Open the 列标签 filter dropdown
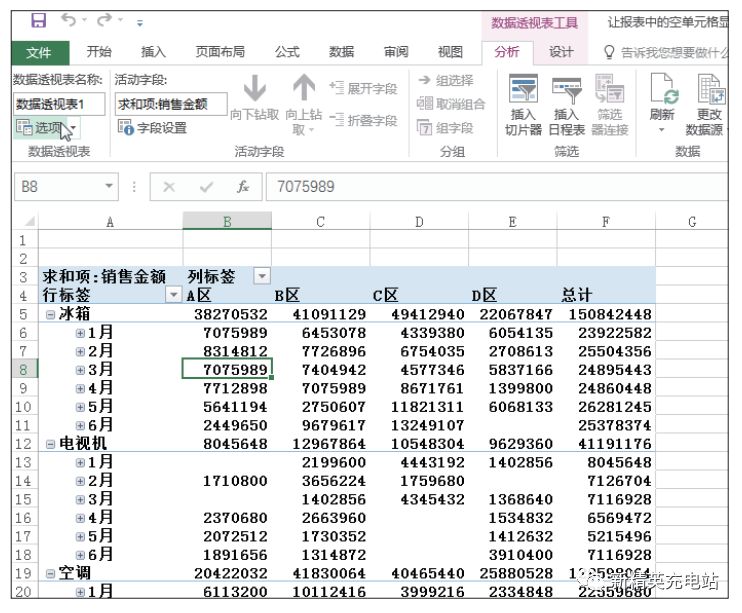The width and height of the screenshot is (742, 613). [262, 275]
